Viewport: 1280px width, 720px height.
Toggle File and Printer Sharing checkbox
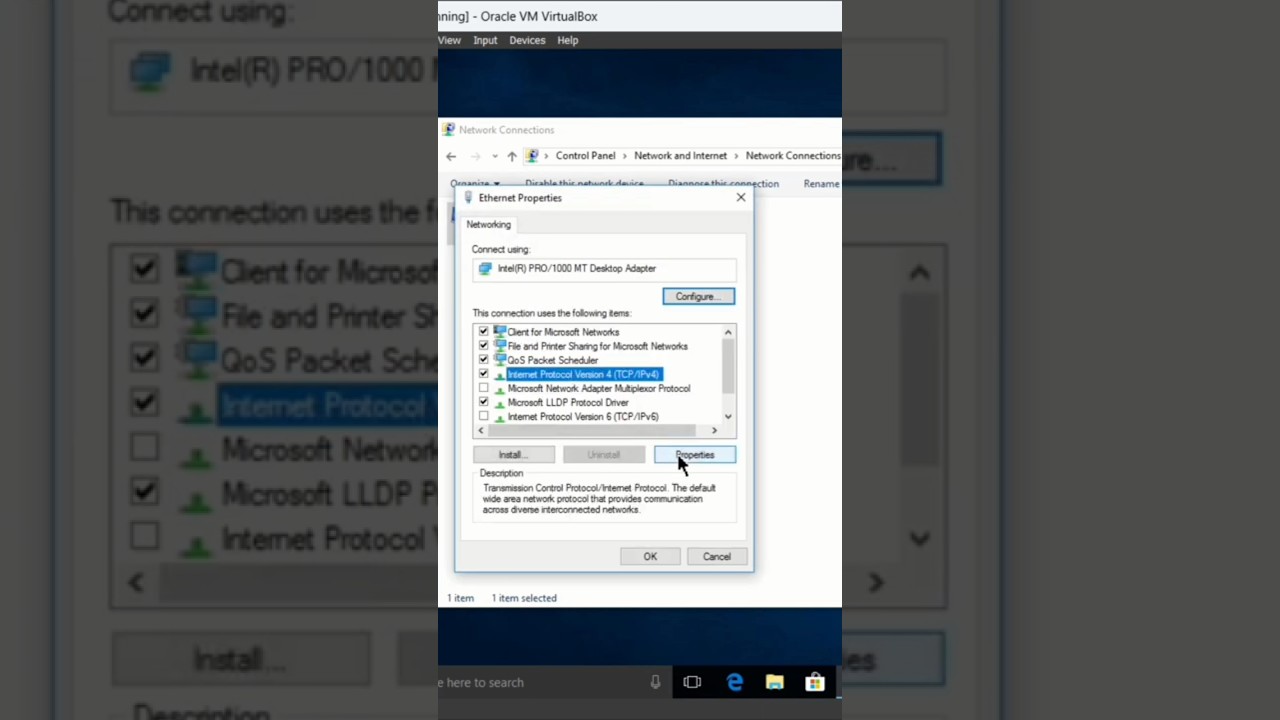(484, 346)
